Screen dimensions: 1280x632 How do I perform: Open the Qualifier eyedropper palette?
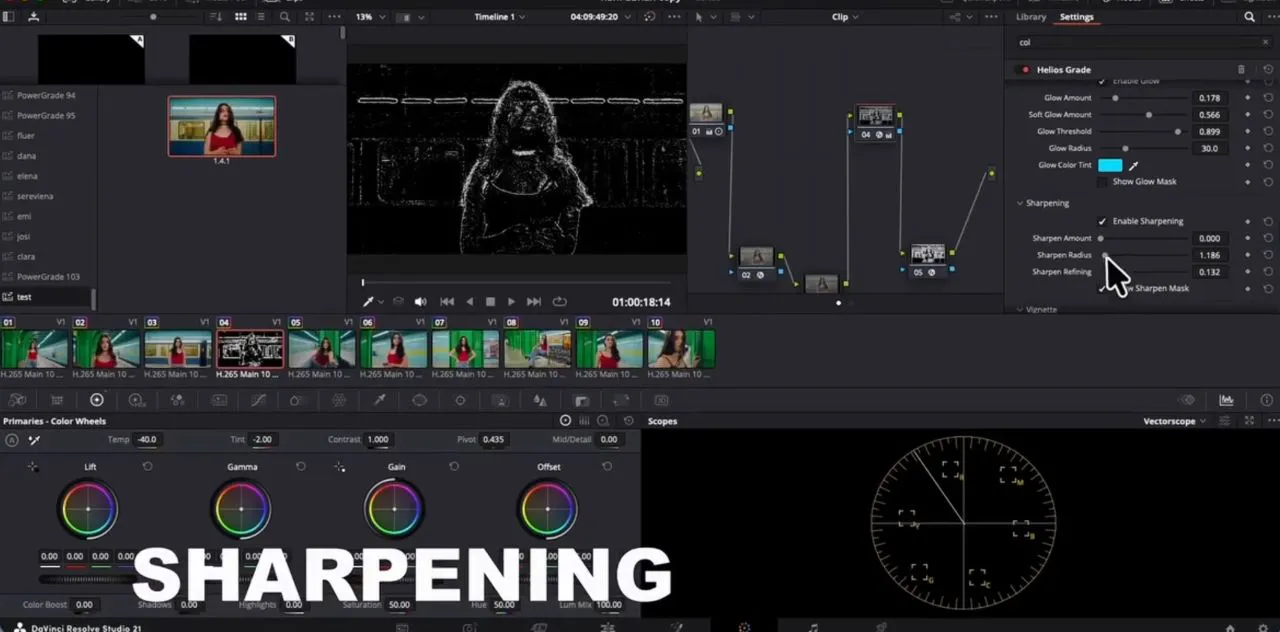(380, 400)
